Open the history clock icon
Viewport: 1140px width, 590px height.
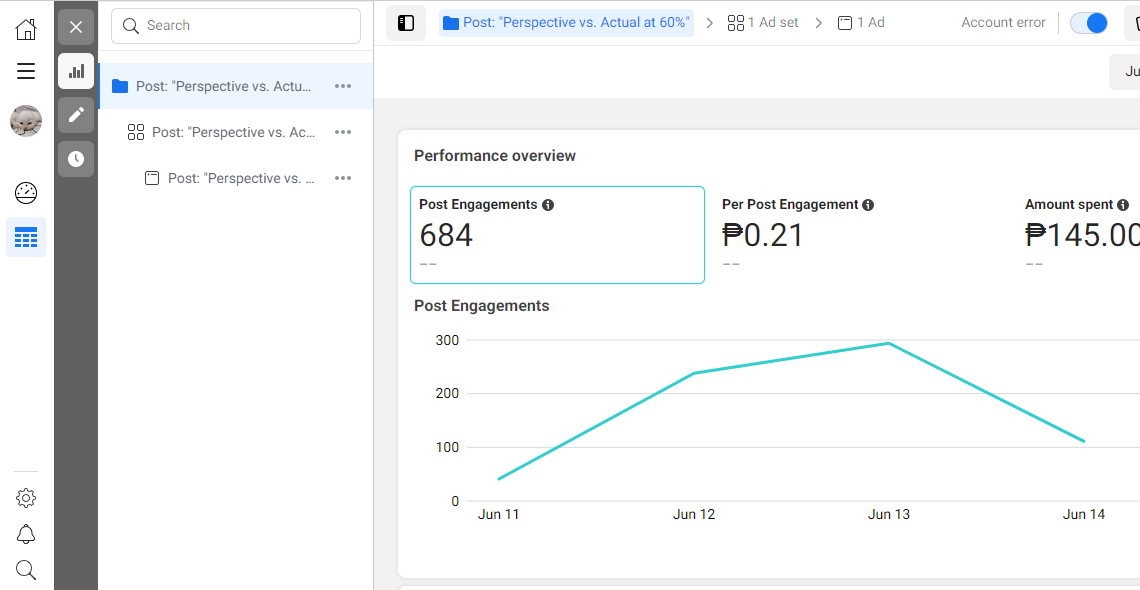point(76,159)
